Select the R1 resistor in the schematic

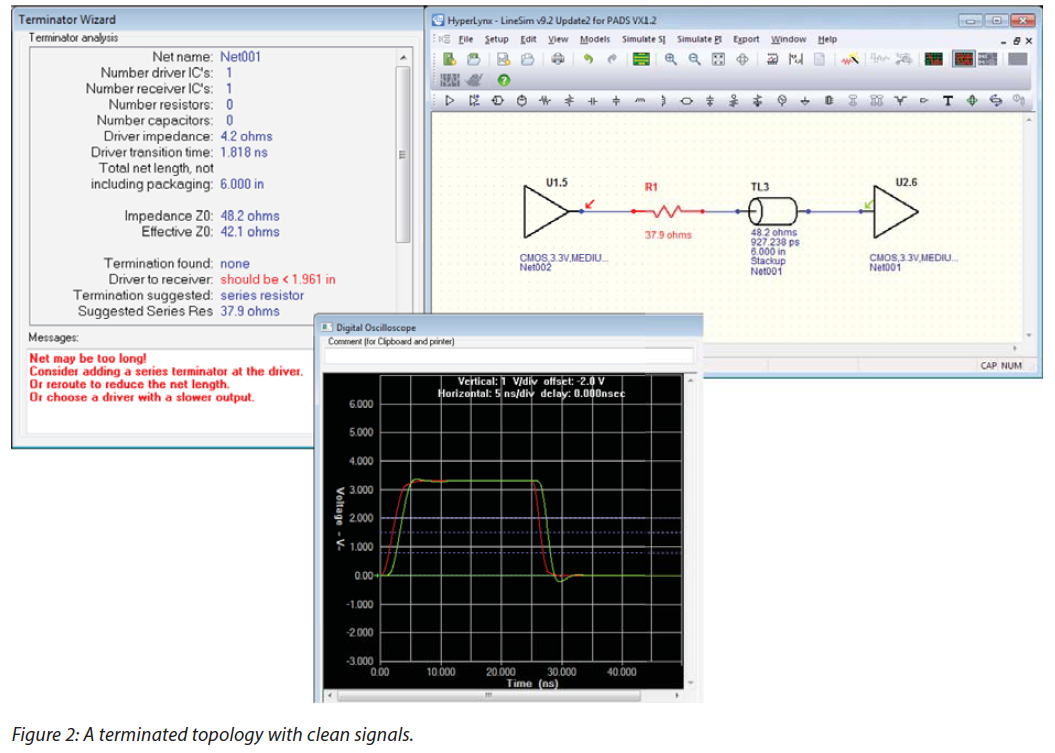[x=666, y=211]
